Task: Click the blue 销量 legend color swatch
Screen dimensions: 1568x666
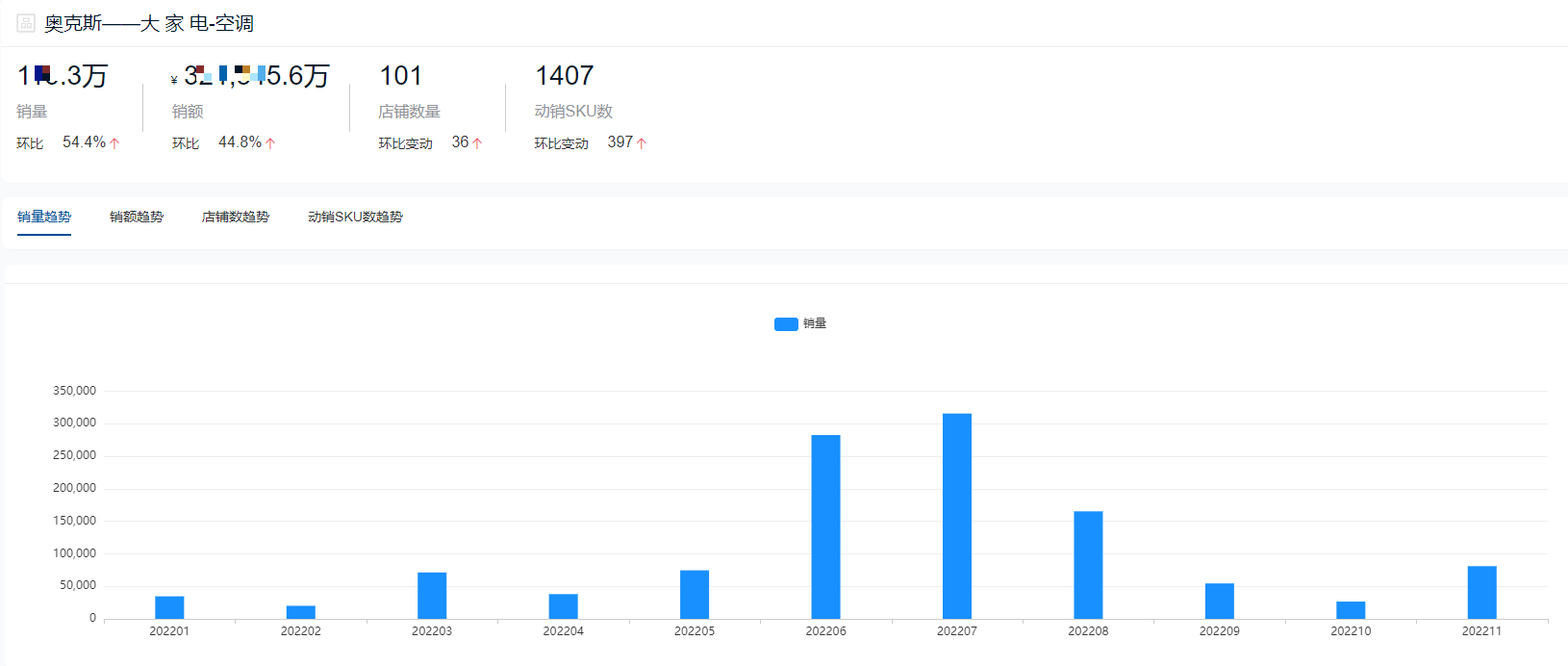Action: click(786, 324)
